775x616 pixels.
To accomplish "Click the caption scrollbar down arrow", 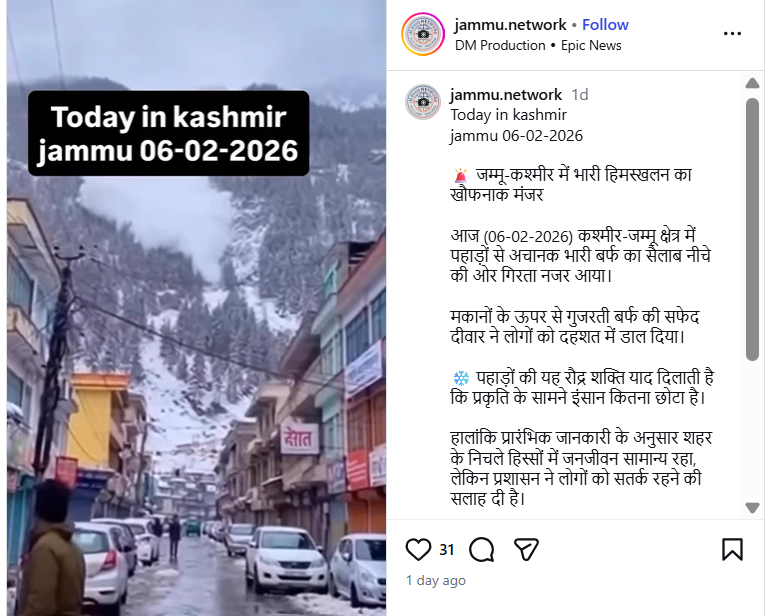I will 752,508.
